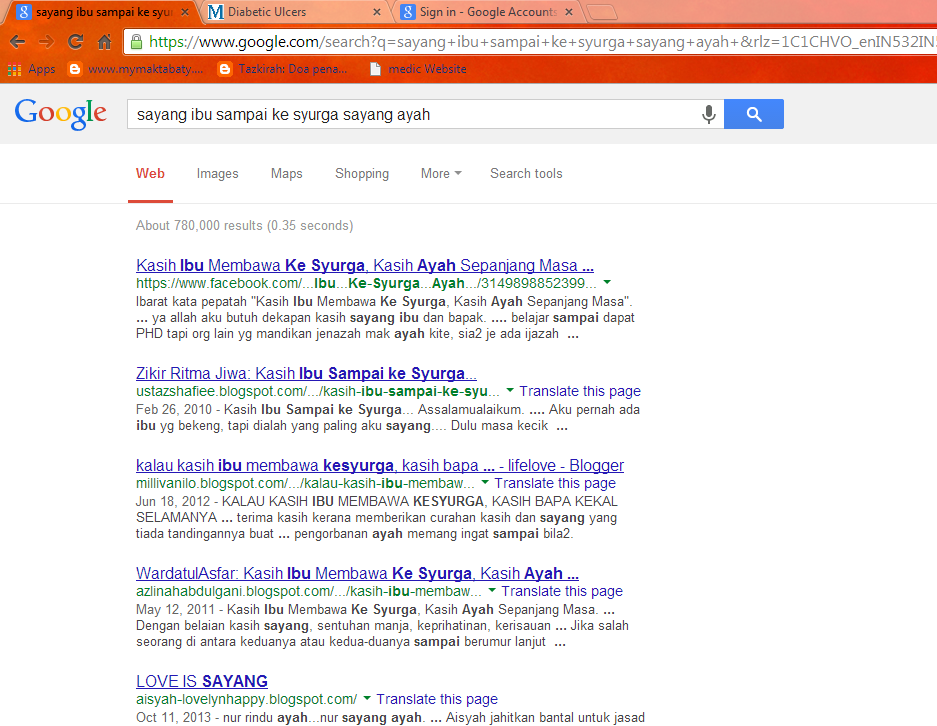937x726 pixels.
Task: Open WardatulAsfar result link
Action: tap(357, 574)
